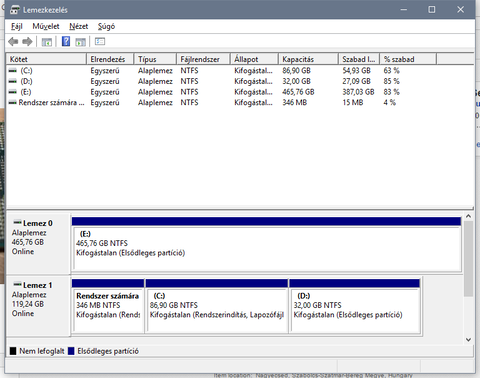Viewport: 480px width, 378px height.
Task: Select the Lemez 0 disk label panel
Action: [x=38, y=244]
